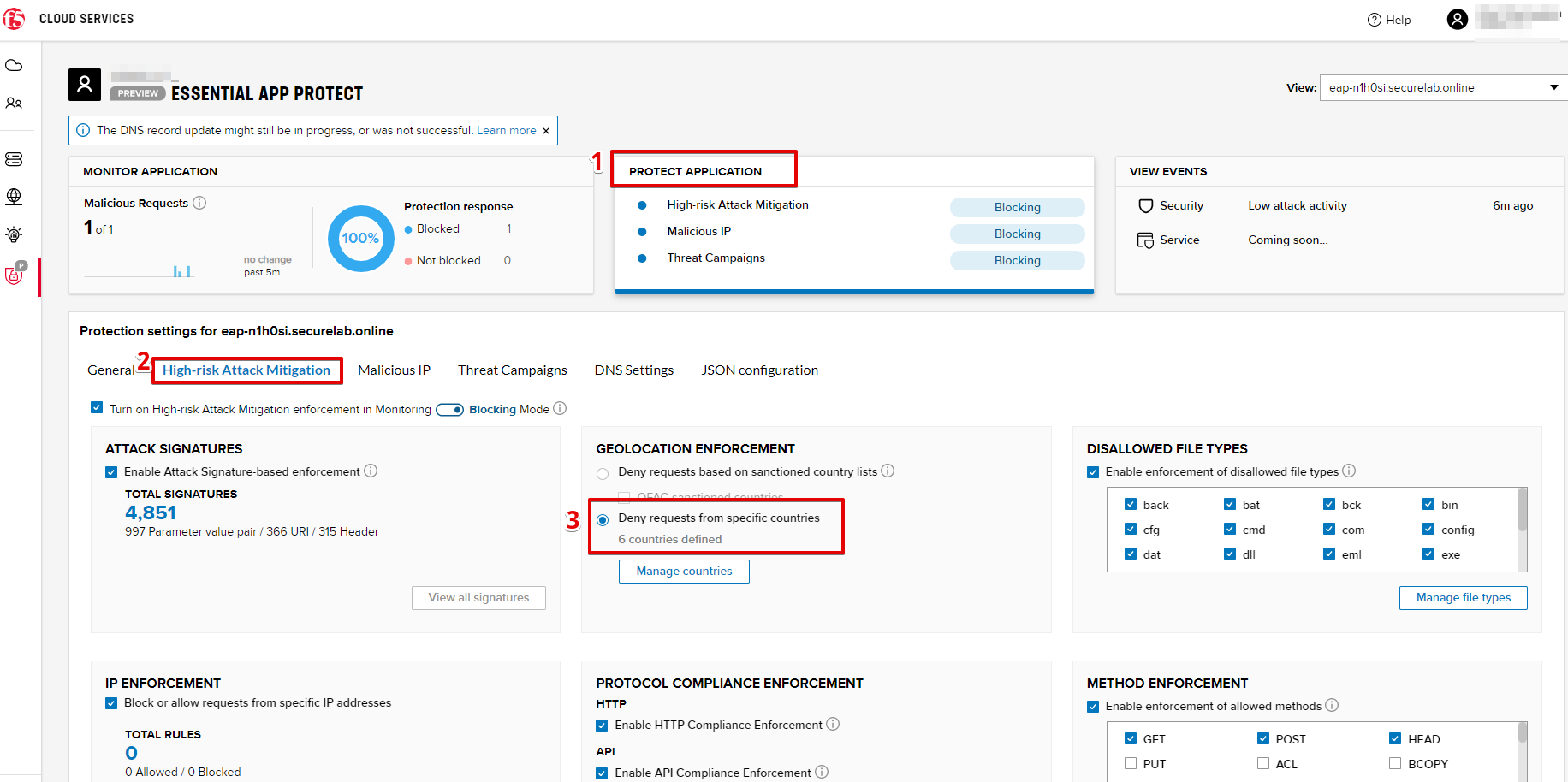This screenshot has height=782, width=1568.
Task: Select Deny requests based on sanctioned lists
Action: point(603,473)
